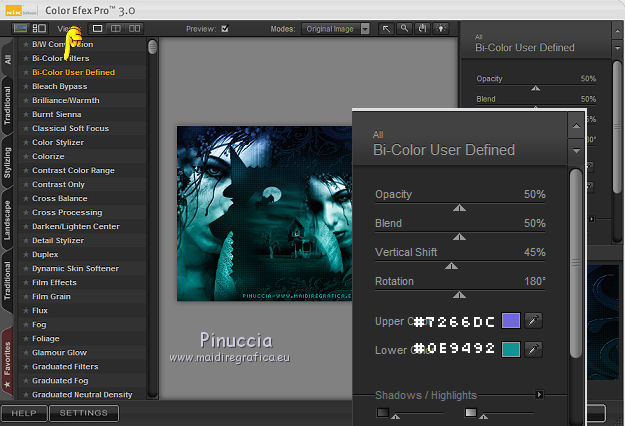The height and width of the screenshot is (426, 625).
Task: Toggle the Preview checkbox
Action: click(x=225, y=29)
